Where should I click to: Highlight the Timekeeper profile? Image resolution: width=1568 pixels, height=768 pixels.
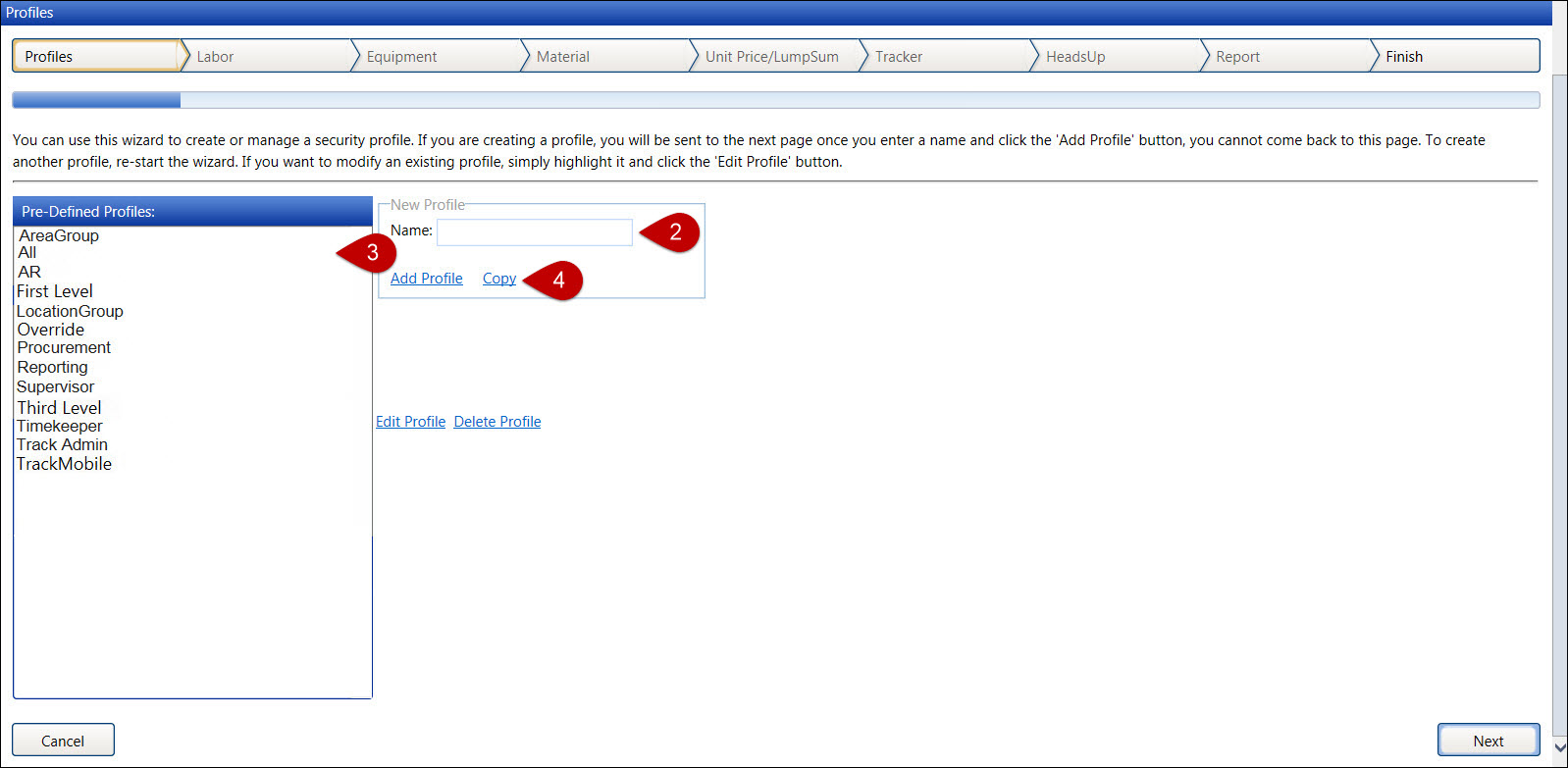tap(60, 426)
